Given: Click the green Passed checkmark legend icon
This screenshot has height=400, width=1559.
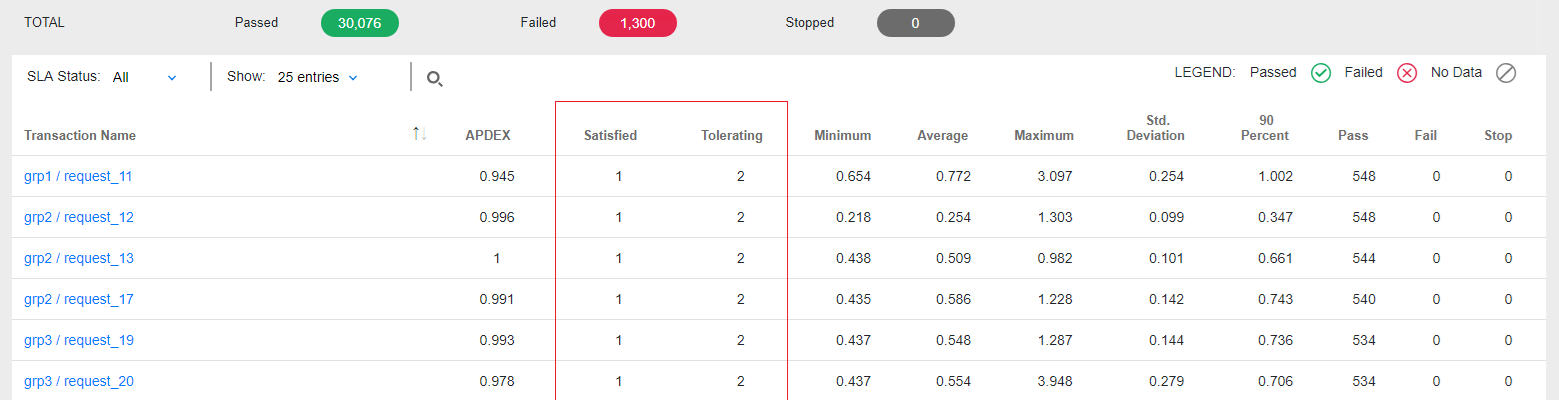Looking at the screenshot, I should (x=1321, y=73).
